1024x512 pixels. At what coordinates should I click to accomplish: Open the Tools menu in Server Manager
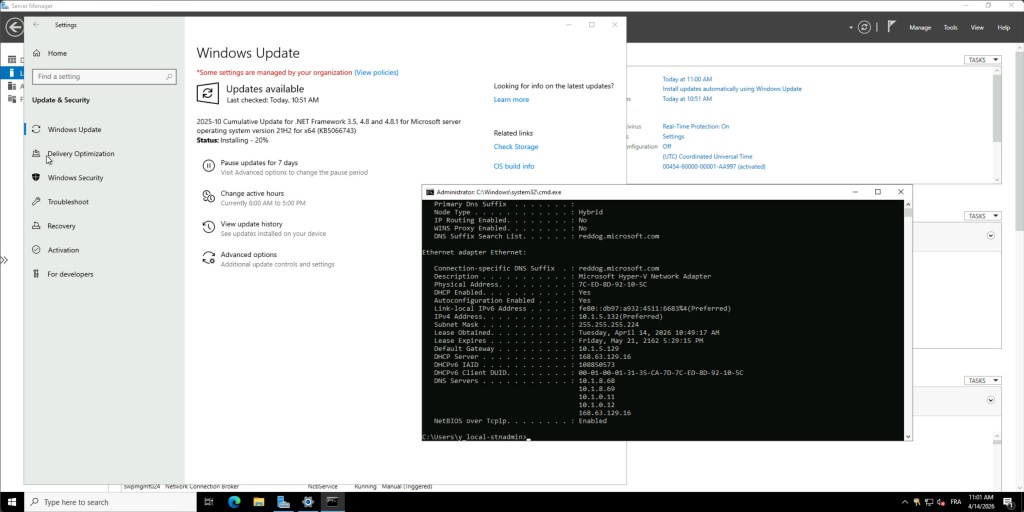click(x=950, y=27)
